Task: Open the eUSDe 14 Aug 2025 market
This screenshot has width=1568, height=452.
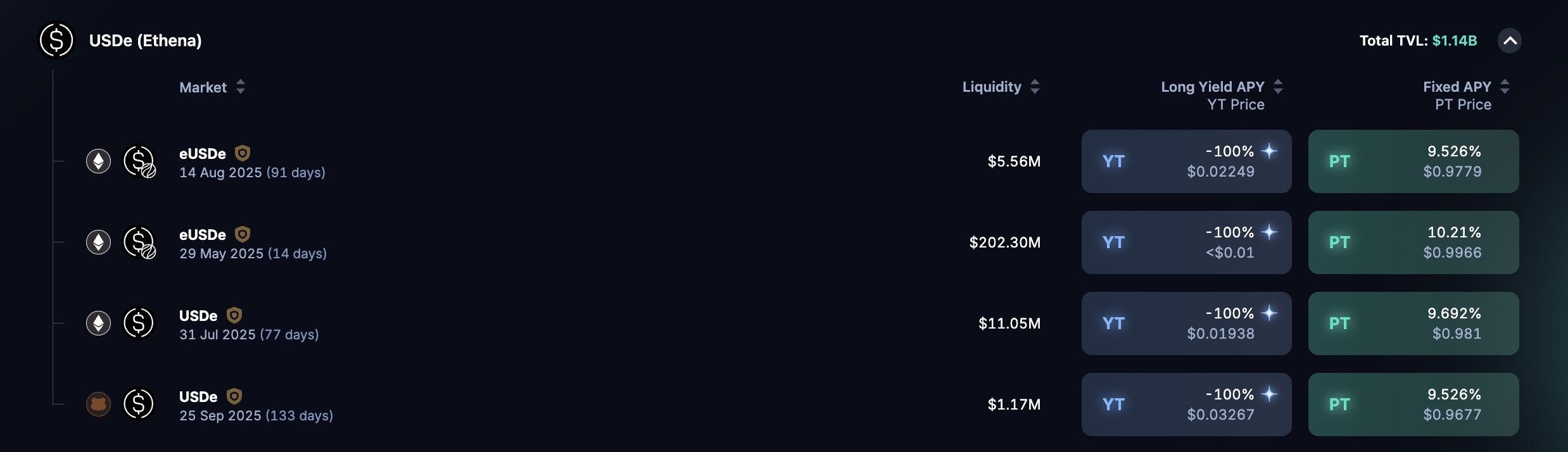Action: (252, 162)
